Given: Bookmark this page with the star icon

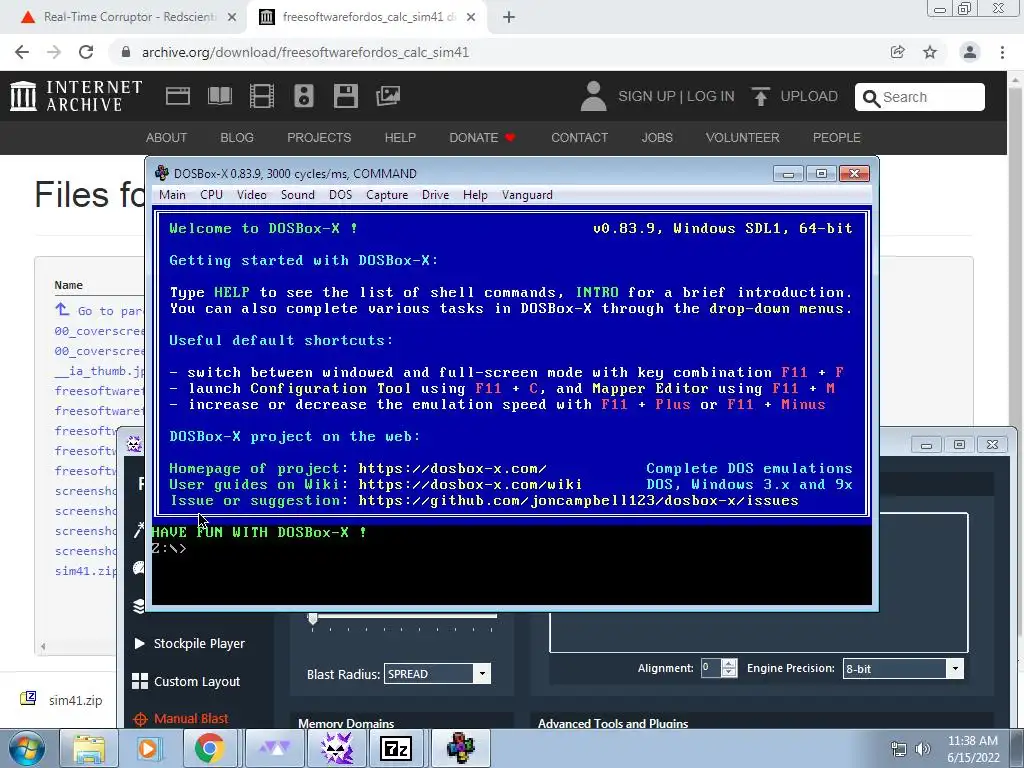Looking at the screenshot, I should [x=930, y=52].
